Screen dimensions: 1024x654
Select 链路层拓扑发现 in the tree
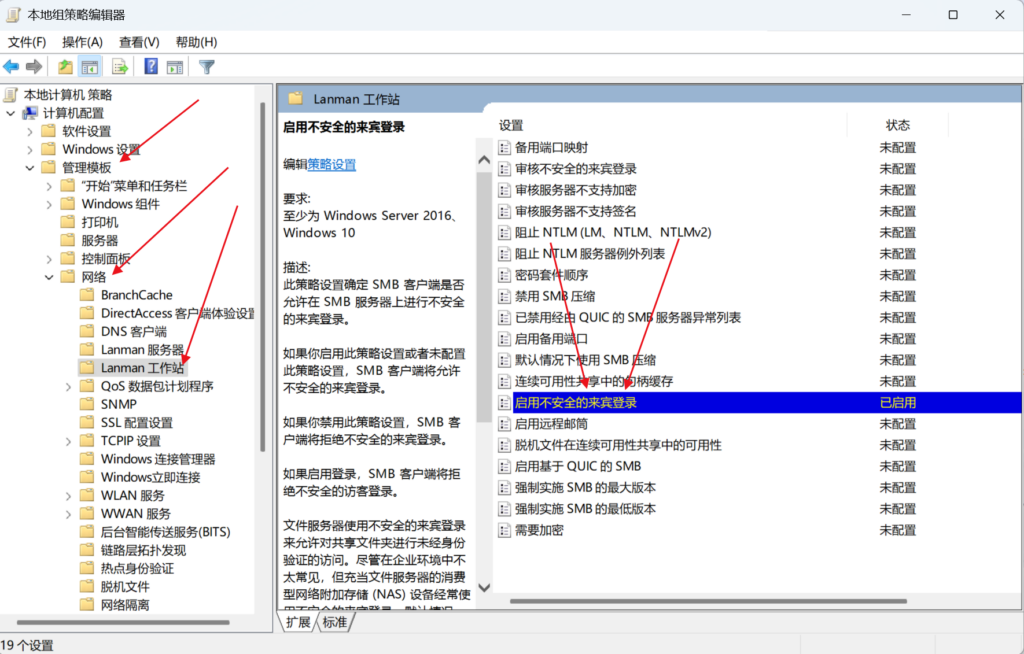(x=144, y=550)
